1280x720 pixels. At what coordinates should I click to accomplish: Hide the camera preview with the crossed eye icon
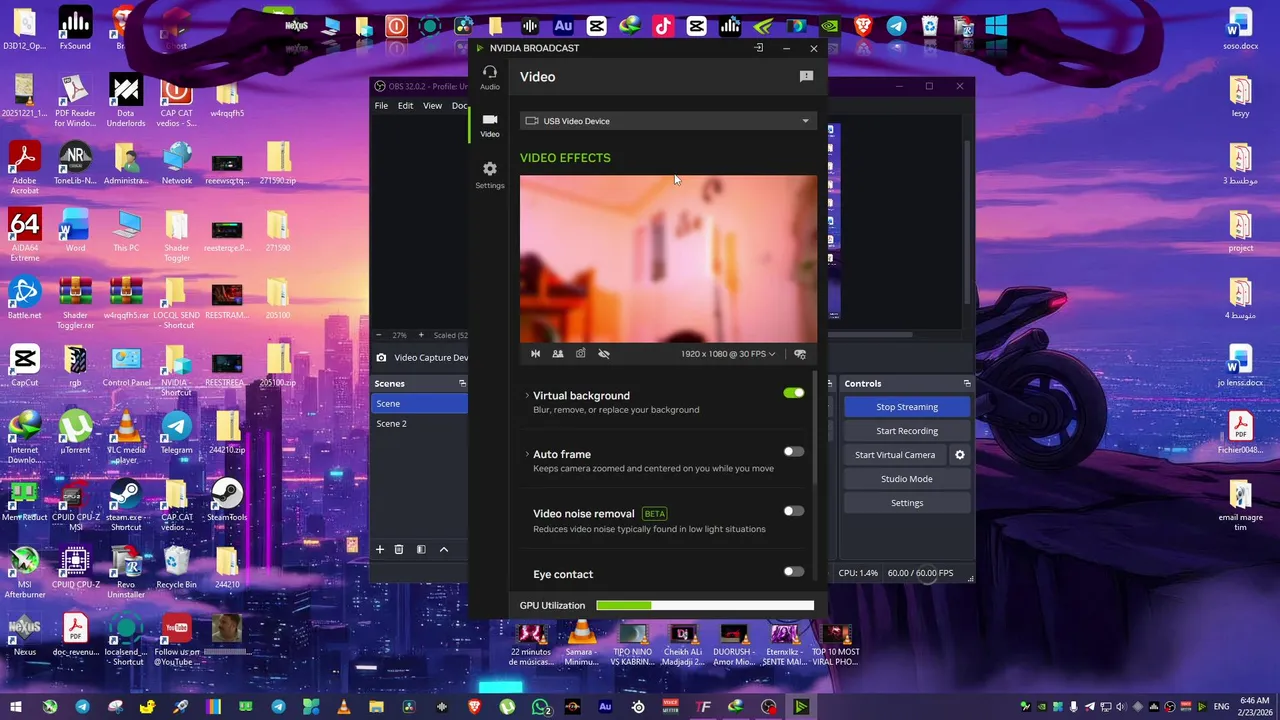(x=603, y=353)
